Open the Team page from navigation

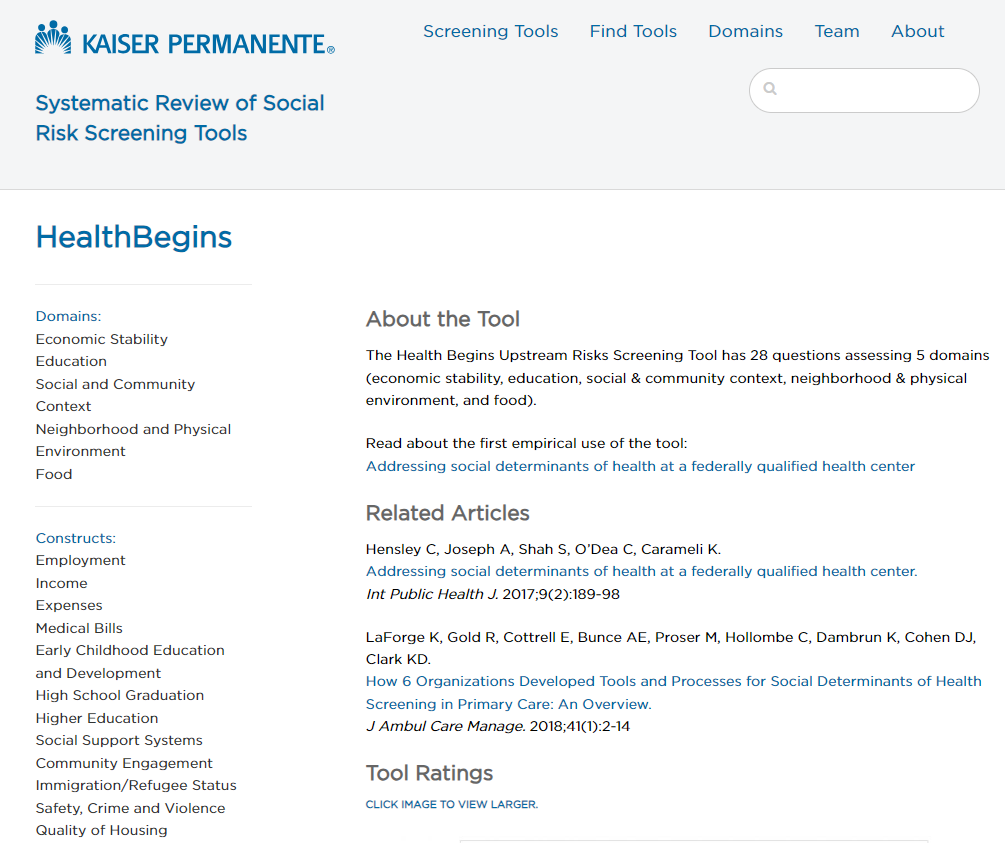(x=836, y=31)
